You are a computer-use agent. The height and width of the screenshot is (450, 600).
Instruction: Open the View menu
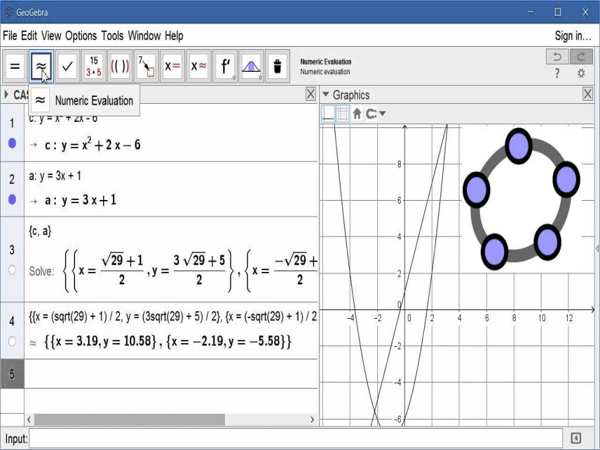coord(51,36)
